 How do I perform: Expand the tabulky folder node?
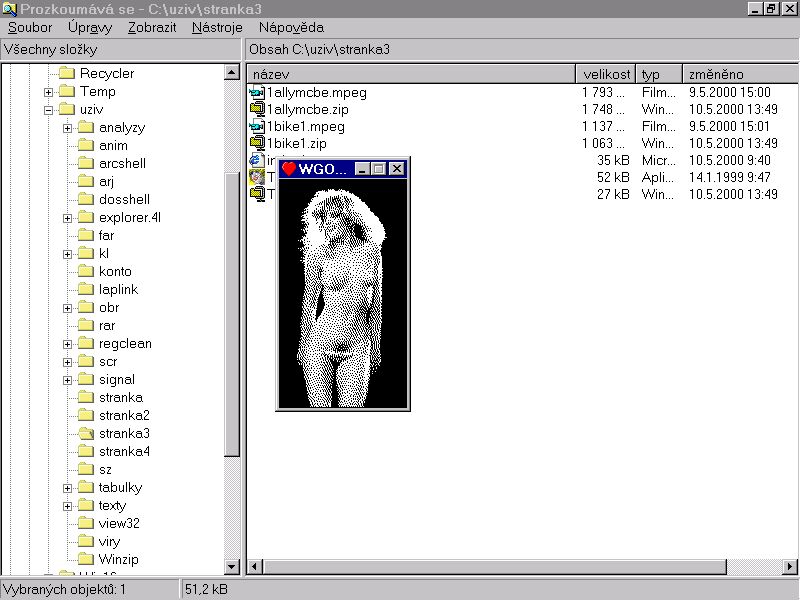67,488
